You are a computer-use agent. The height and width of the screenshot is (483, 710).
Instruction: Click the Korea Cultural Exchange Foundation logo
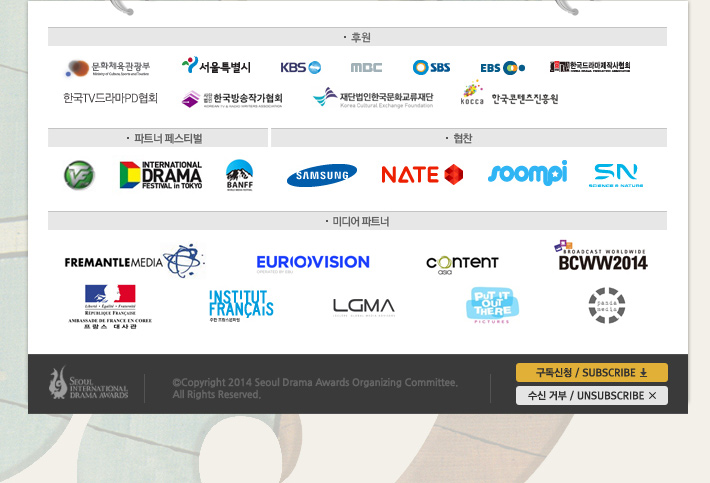click(373, 98)
